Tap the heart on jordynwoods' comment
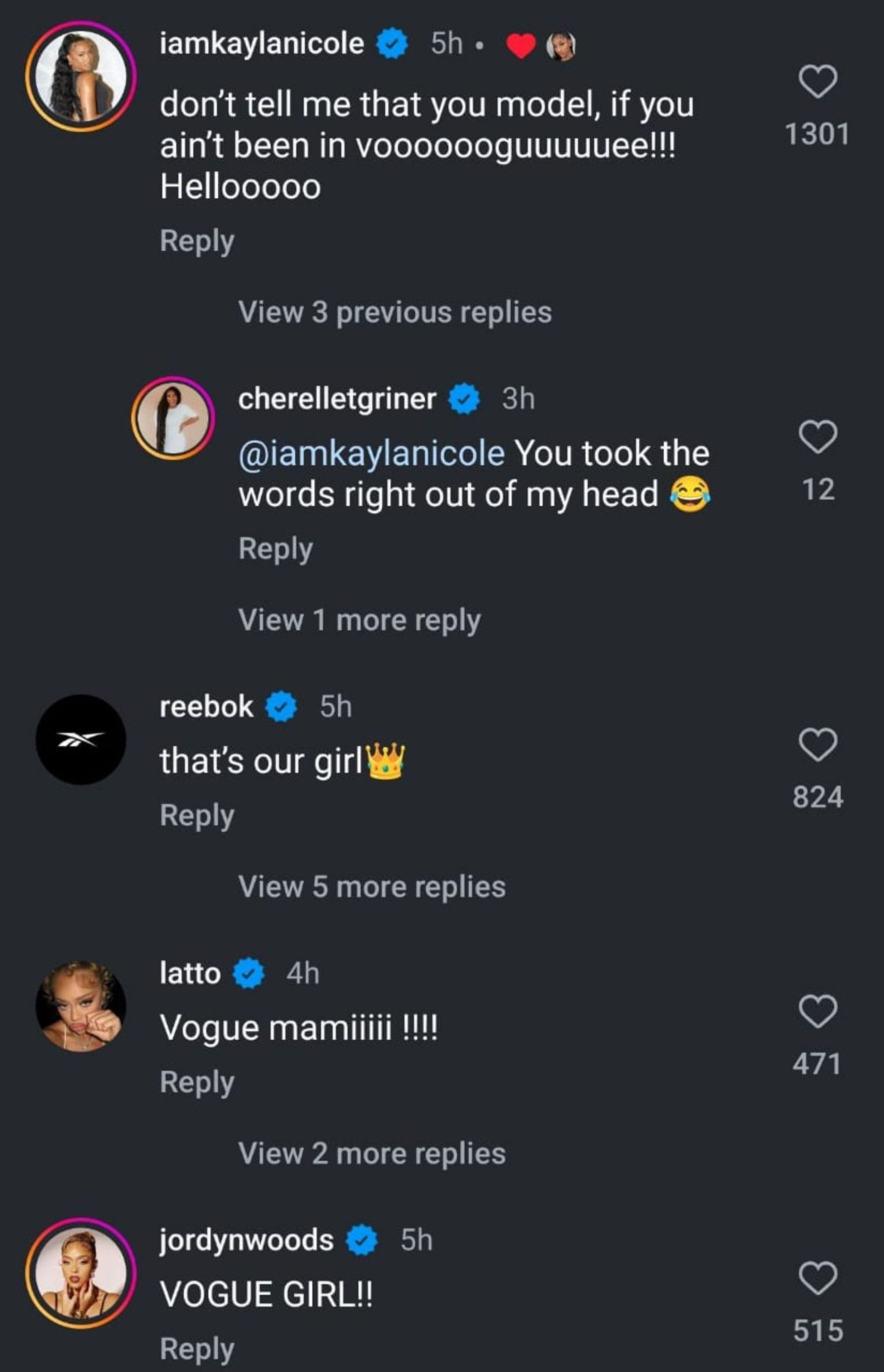The image size is (884, 1372). pos(817,1279)
